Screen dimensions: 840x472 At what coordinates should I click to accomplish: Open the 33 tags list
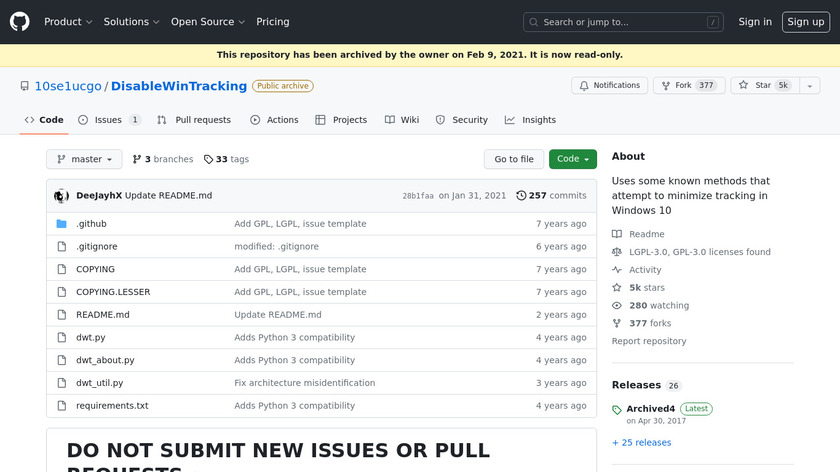coord(226,159)
